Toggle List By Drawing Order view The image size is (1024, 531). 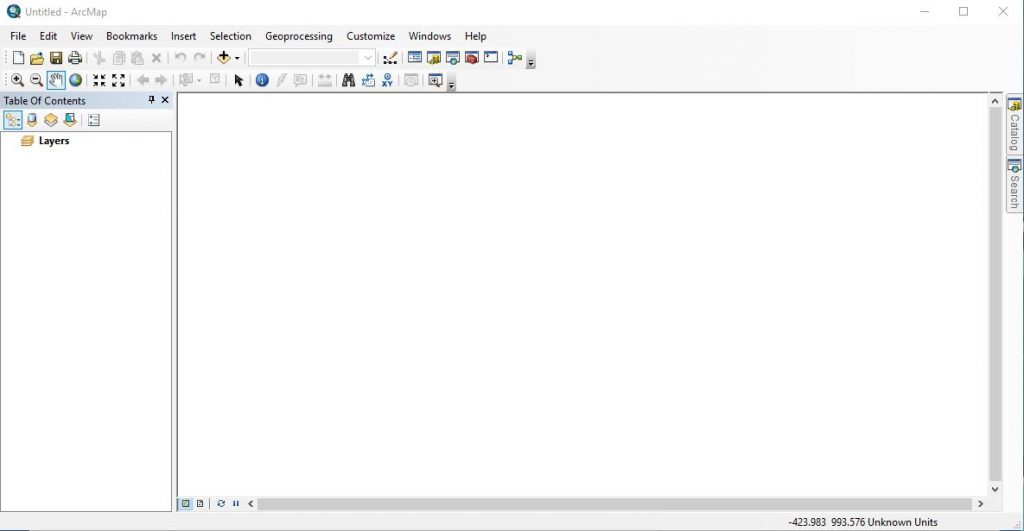pos(12,120)
